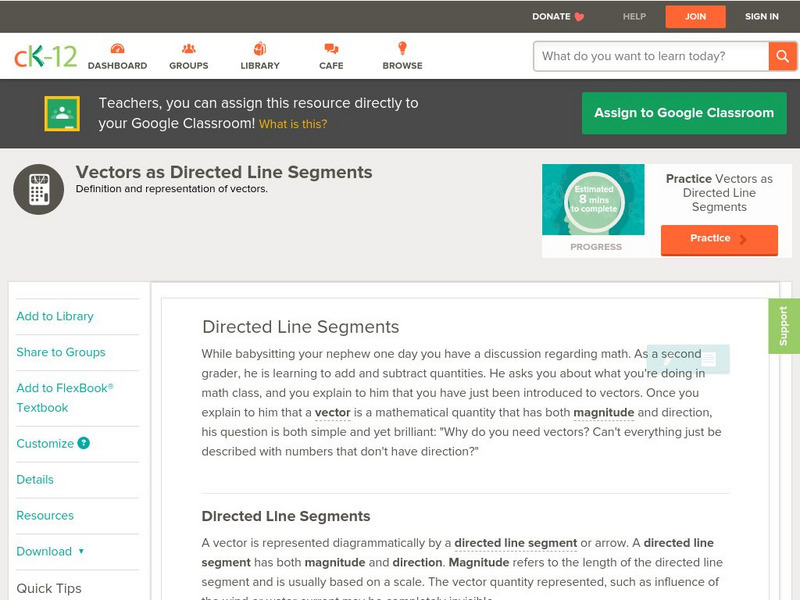Image resolution: width=800 pixels, height=600 pixels.
Task: Select the Groups icon
Action: pyautogui.click(x=188, y=47)
